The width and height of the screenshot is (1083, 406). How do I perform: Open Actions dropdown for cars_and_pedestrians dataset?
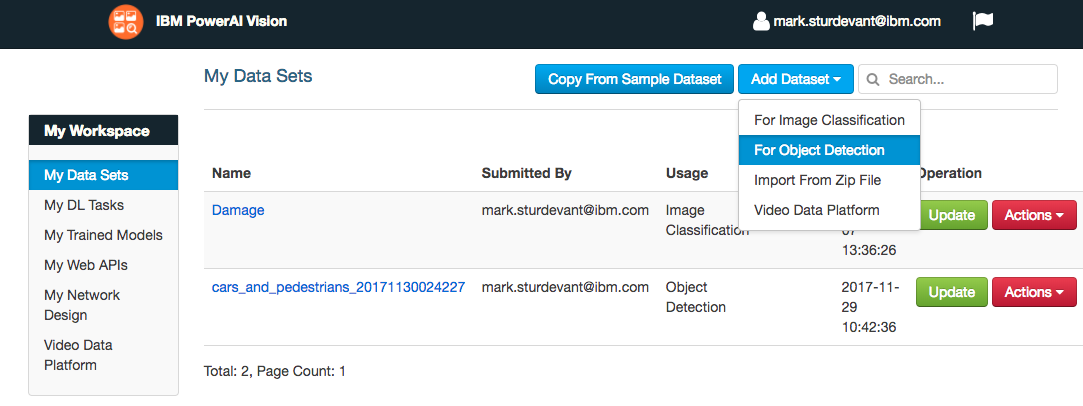pyautogui.click(x=1033, y=292)
